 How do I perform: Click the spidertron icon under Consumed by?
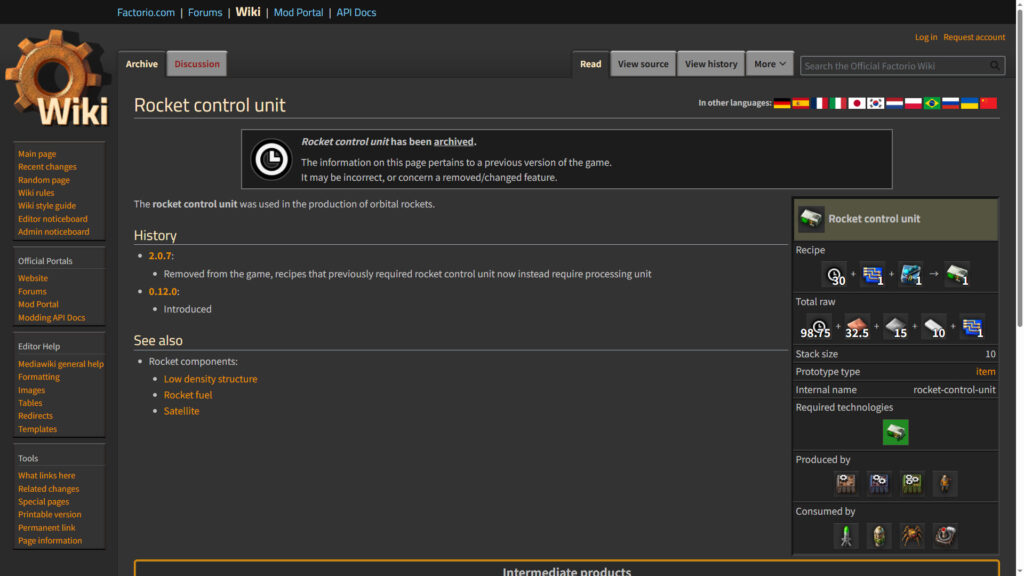coord(912,536)
